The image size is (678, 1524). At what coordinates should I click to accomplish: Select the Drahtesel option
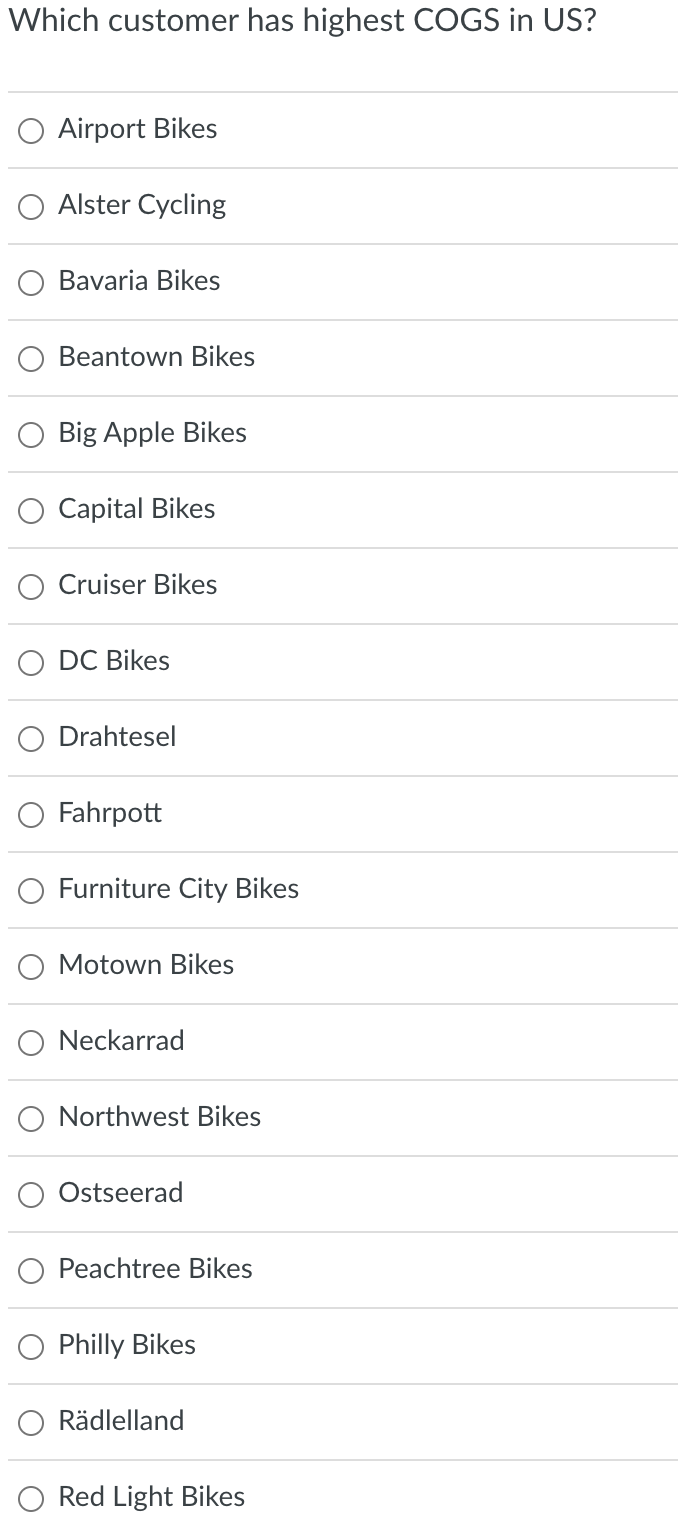[x=30, y=739]
